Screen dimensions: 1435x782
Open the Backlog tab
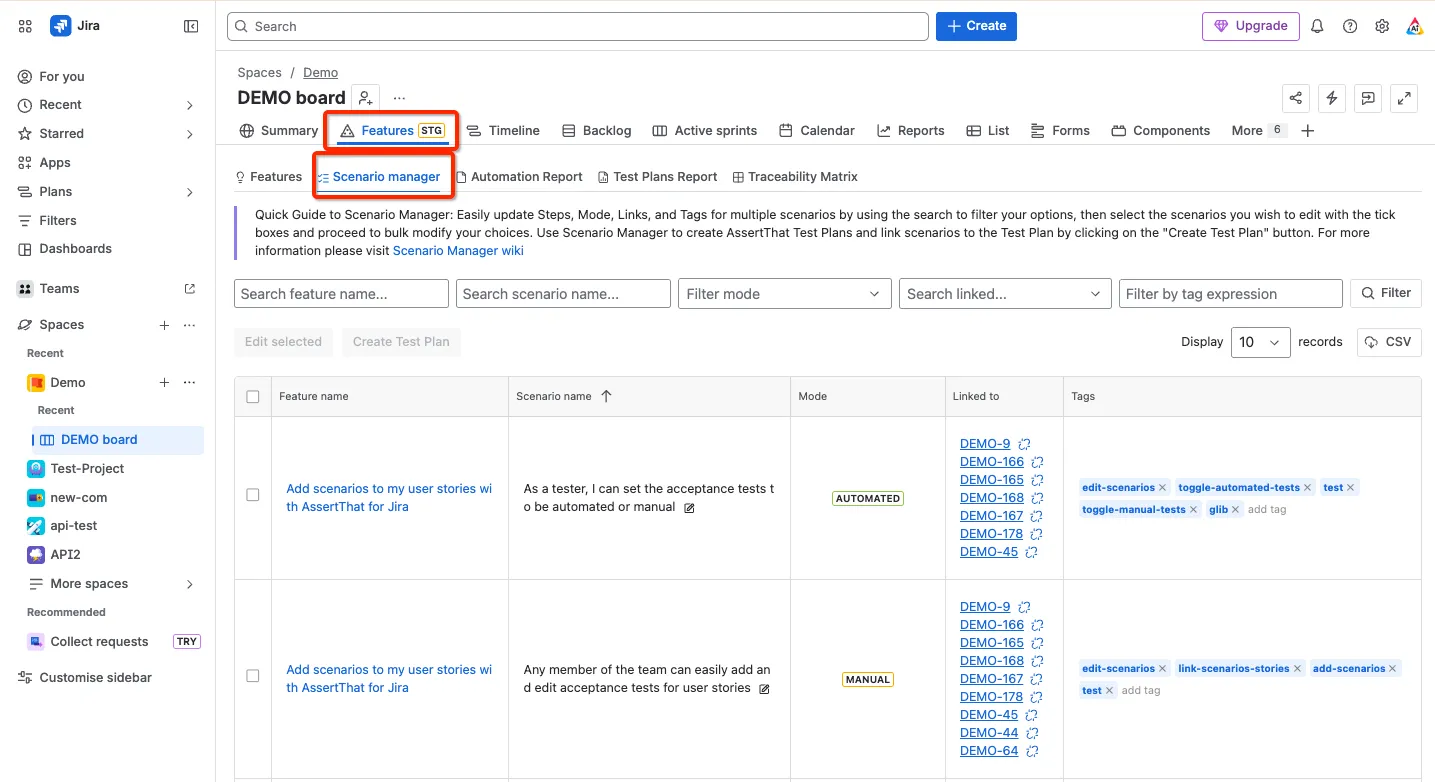point(596,131)
